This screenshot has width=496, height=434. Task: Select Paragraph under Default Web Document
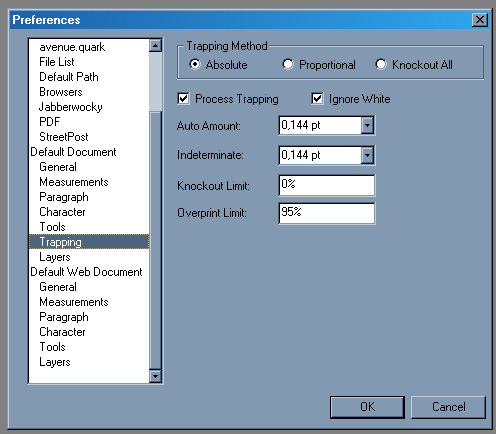click(x=89, y=317)
